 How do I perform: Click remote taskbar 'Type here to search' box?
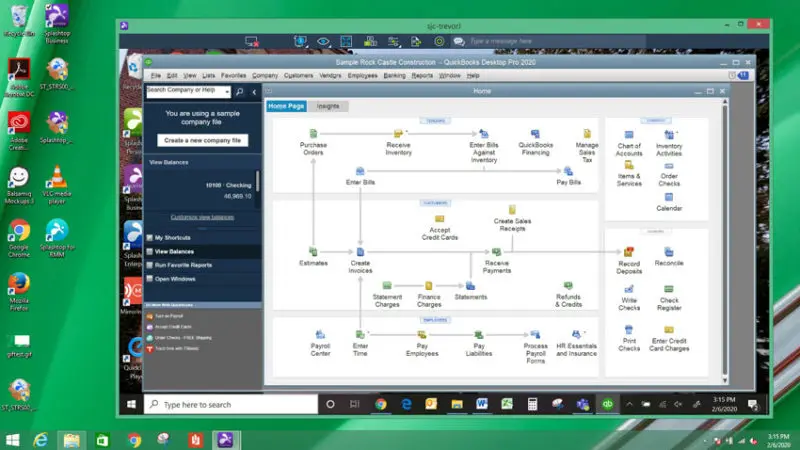[231, 405]
